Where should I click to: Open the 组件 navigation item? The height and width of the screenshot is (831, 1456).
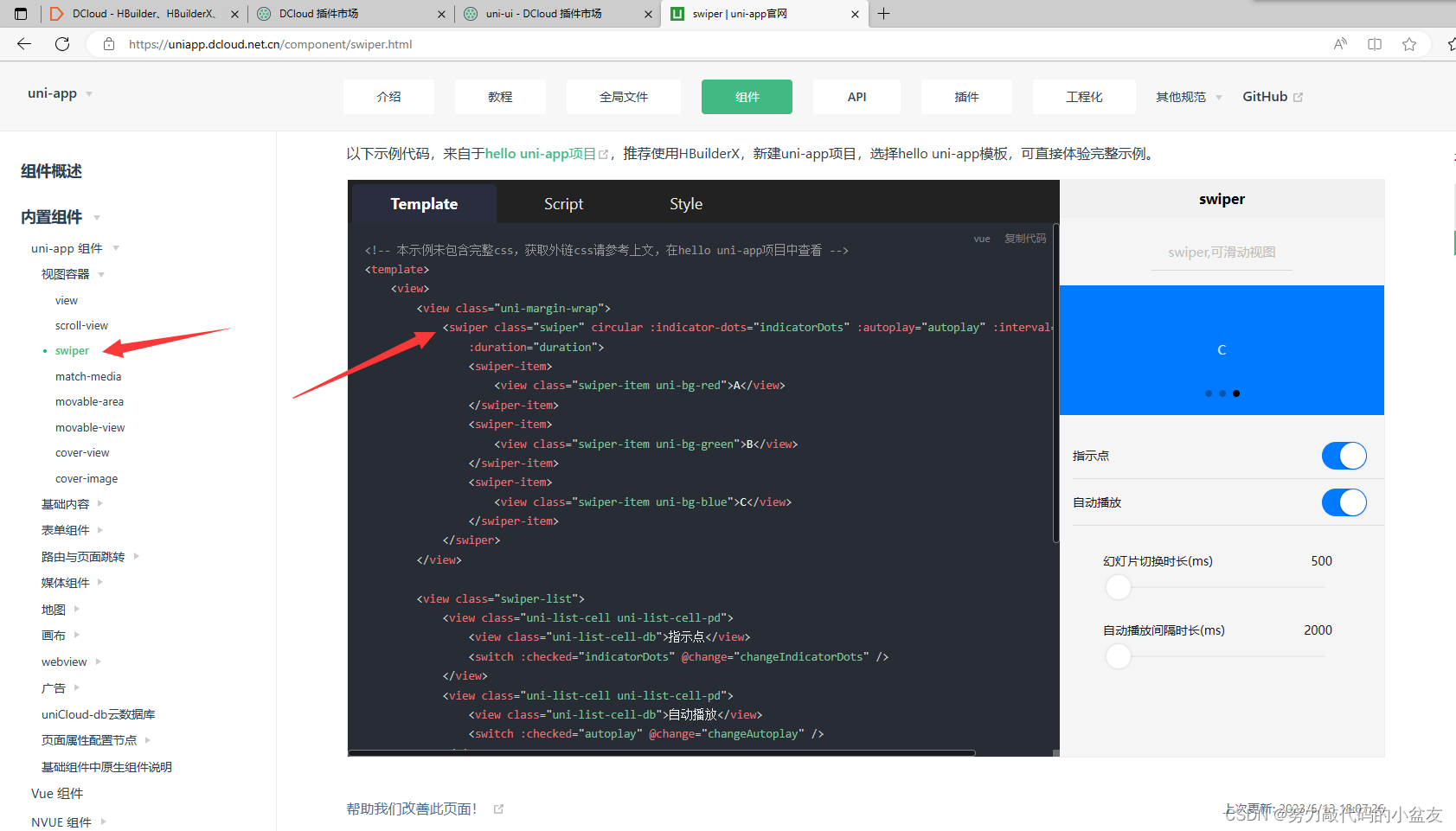[747, 97]
